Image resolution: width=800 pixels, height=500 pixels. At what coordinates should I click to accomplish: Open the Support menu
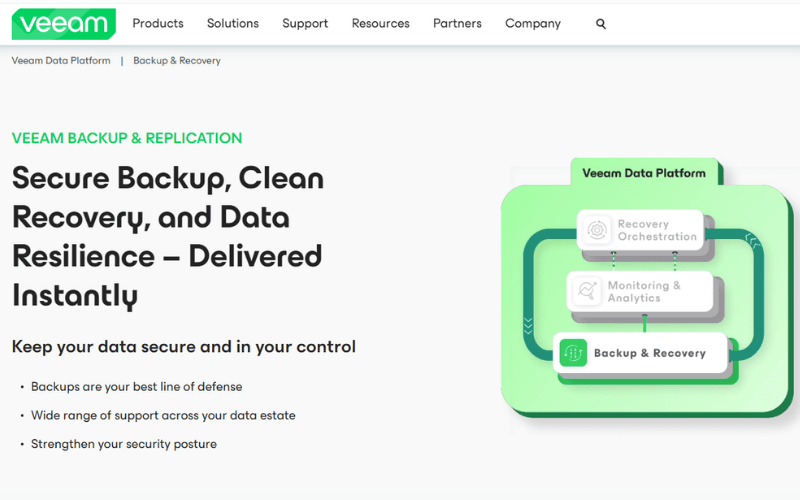[x=305, y=23]
